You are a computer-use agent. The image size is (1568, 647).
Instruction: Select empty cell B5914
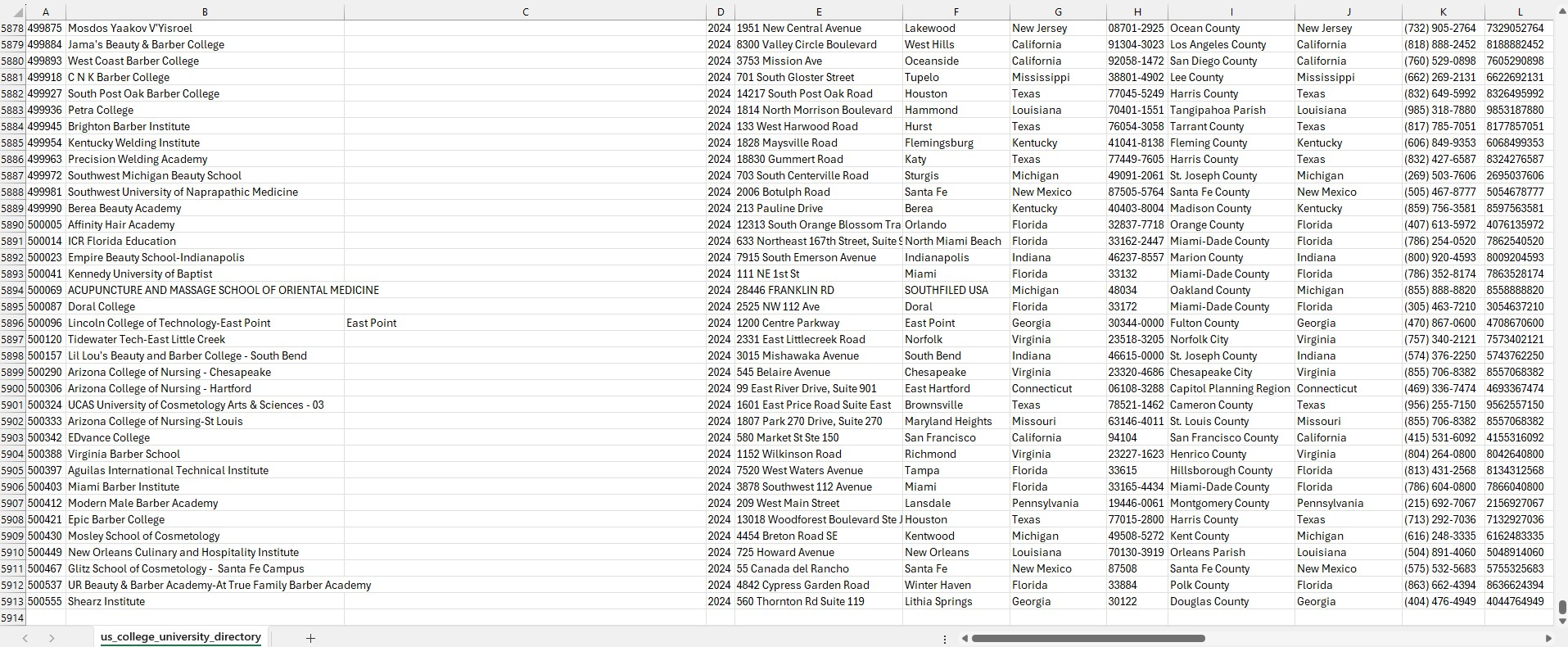(205, 618)
